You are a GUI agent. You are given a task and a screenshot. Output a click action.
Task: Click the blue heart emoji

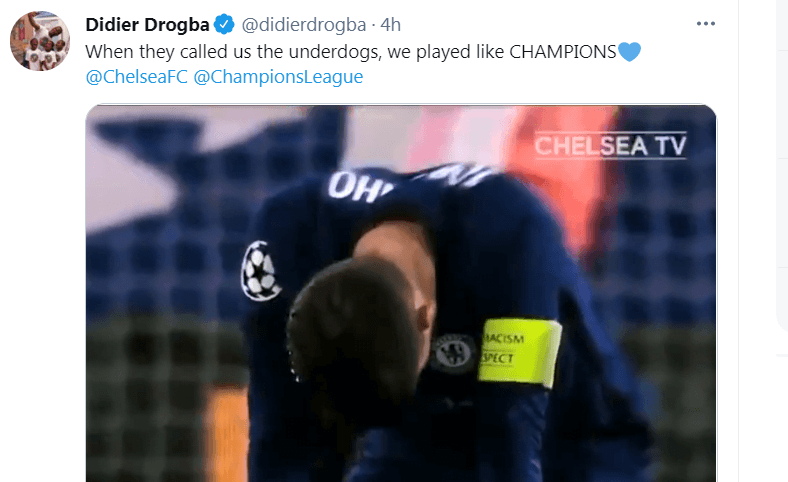[x=629, y=51]
